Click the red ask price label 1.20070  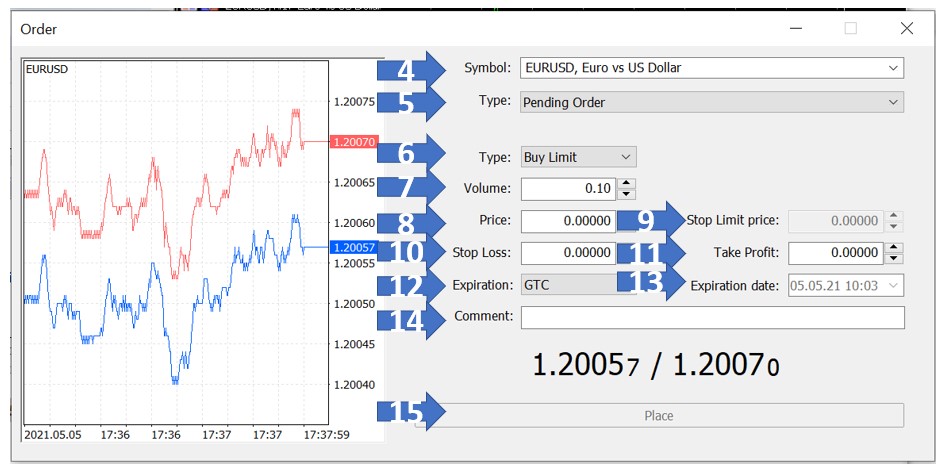click(354, 143)
